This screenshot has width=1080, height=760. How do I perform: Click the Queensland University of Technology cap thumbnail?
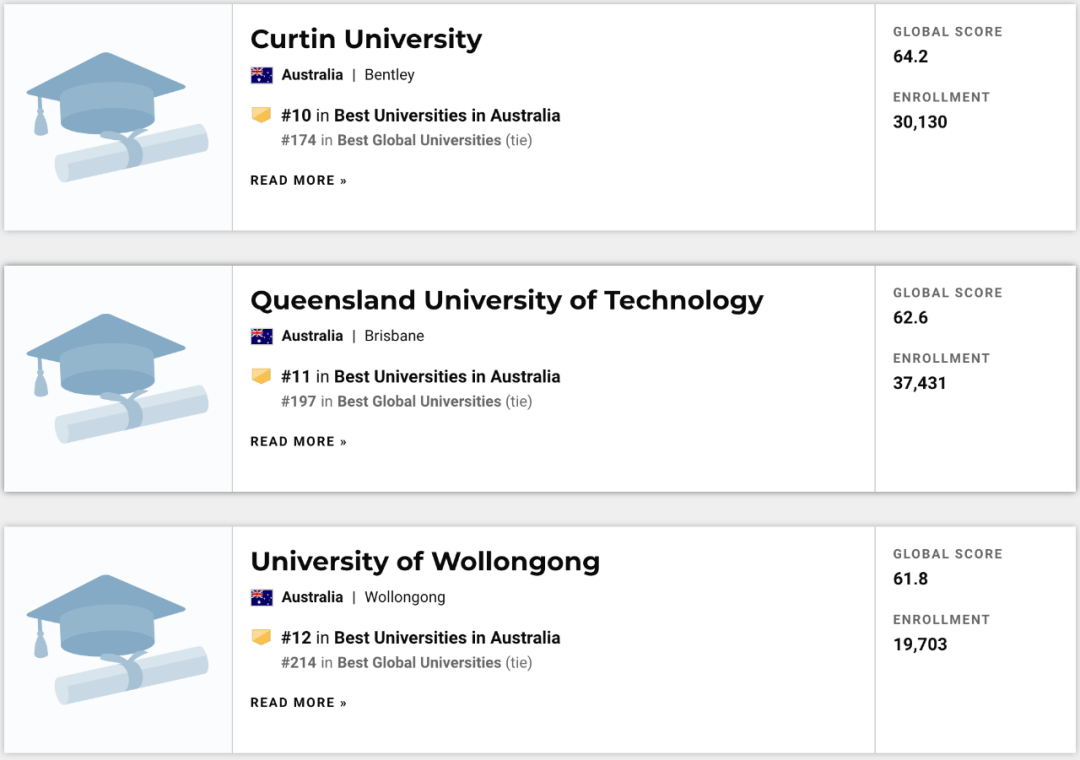click(117, 378)
